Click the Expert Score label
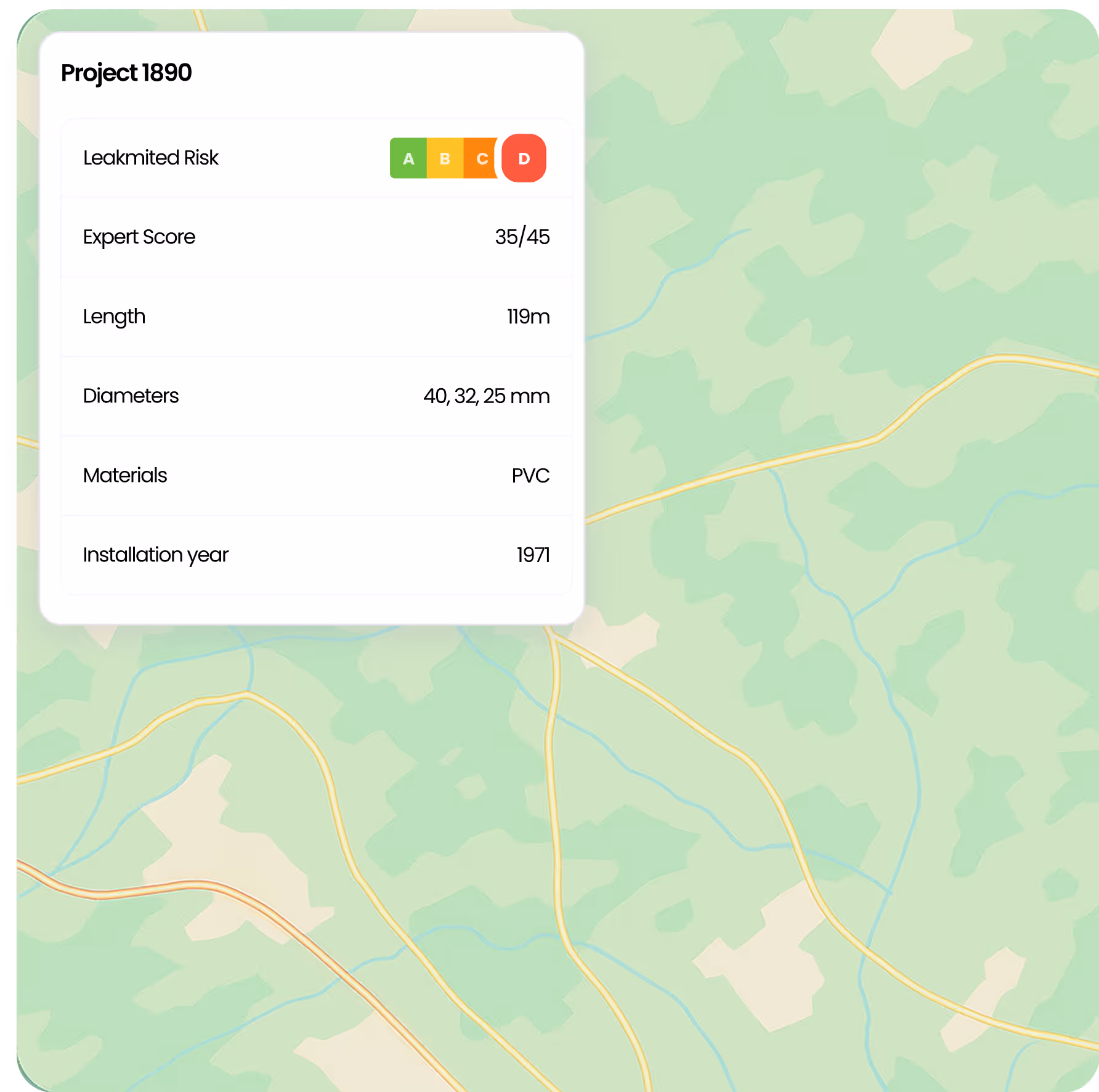Image resolution: width=1099 pixels, height=1092 pixels. [x=139, y=237]
